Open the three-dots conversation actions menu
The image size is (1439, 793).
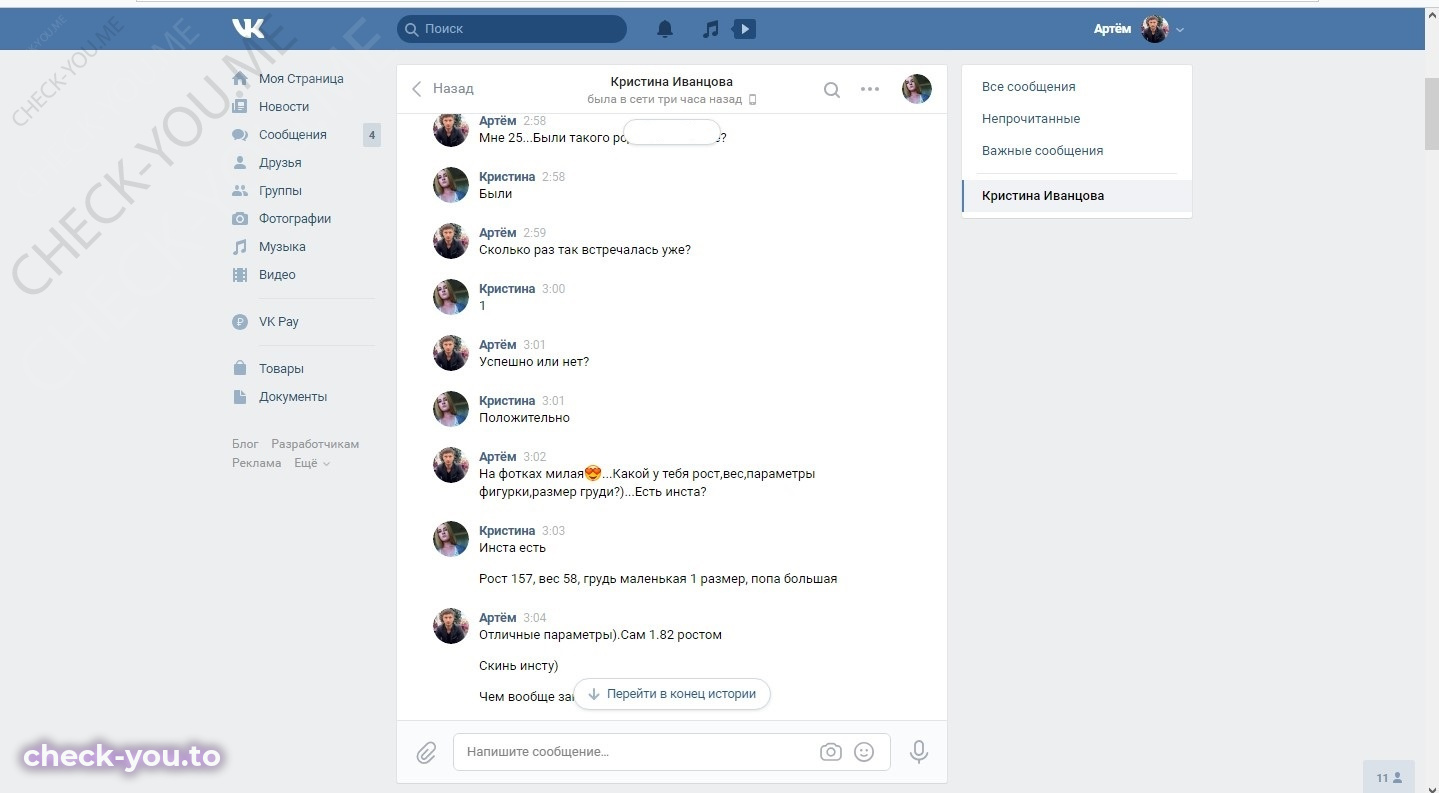(x=870, y=90)
